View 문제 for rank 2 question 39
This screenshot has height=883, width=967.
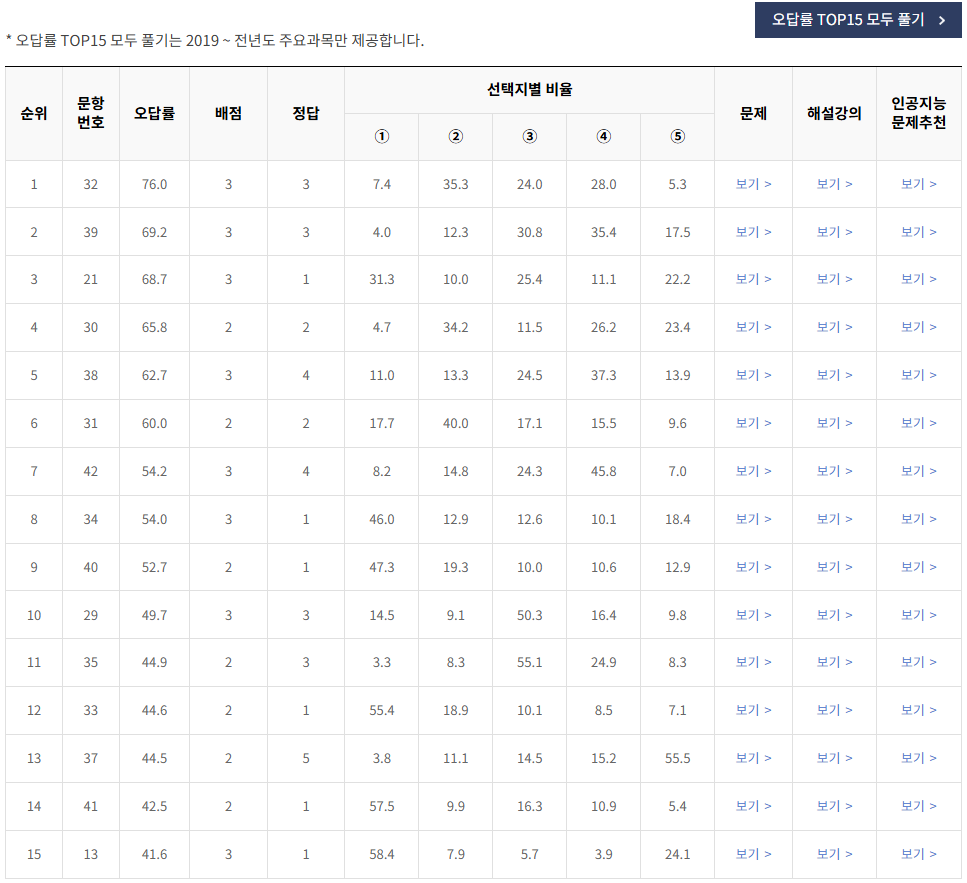point(754,232)
